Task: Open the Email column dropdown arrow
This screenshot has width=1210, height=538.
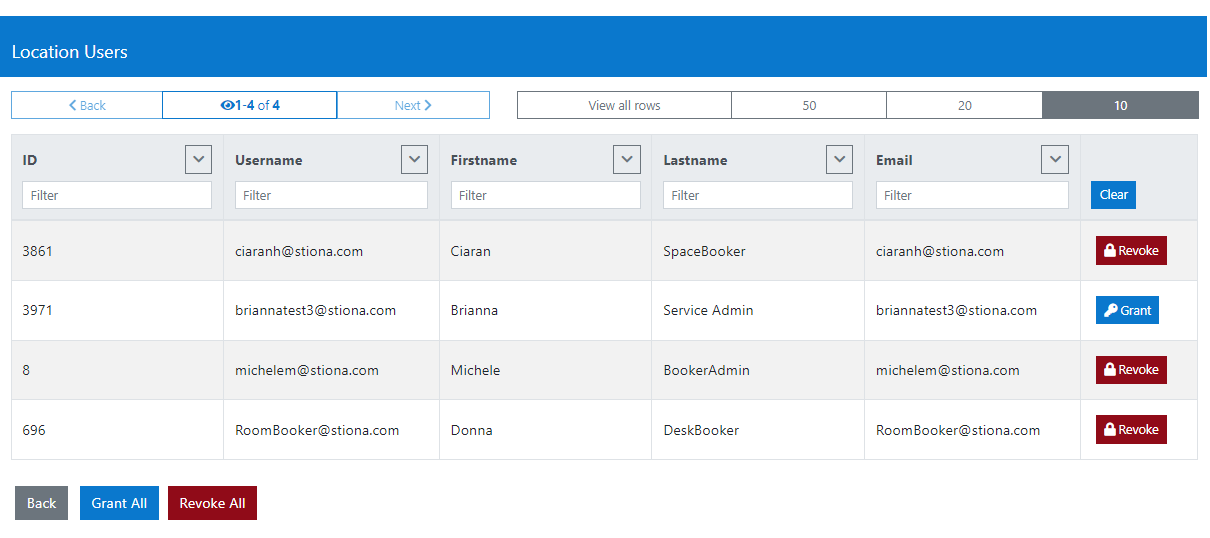Action: click(x=1055, y=160)
